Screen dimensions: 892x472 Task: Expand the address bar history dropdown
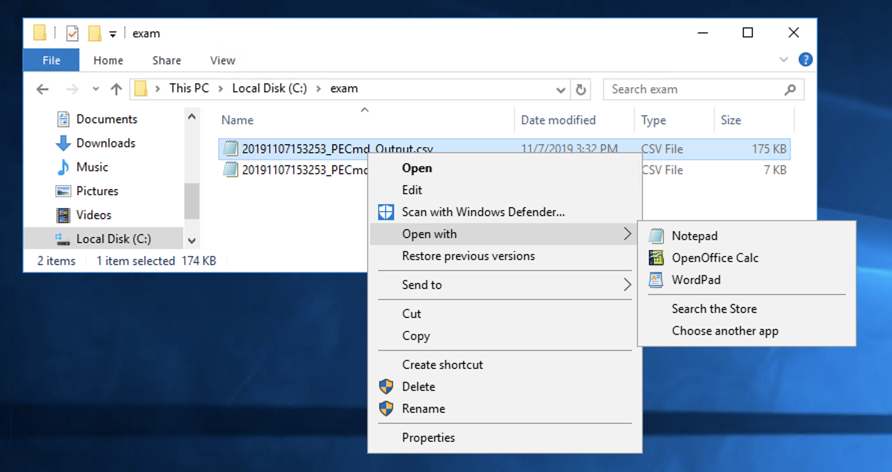[x=562, y=89]
